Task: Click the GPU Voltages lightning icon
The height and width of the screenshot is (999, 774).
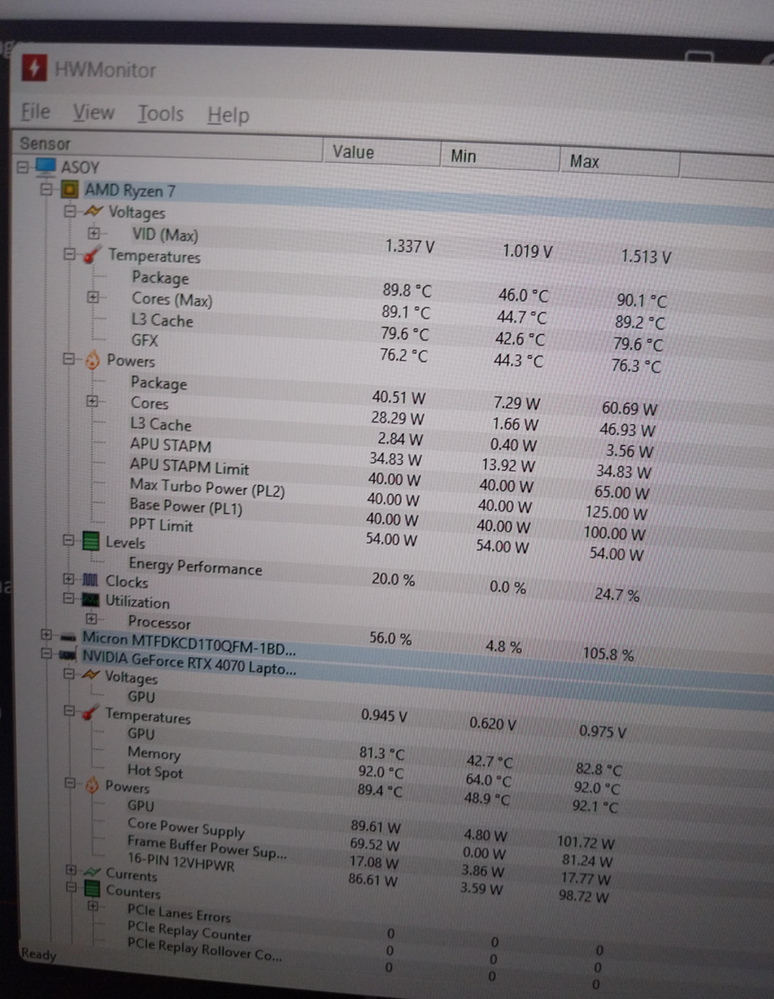Action: pos(91,675)
